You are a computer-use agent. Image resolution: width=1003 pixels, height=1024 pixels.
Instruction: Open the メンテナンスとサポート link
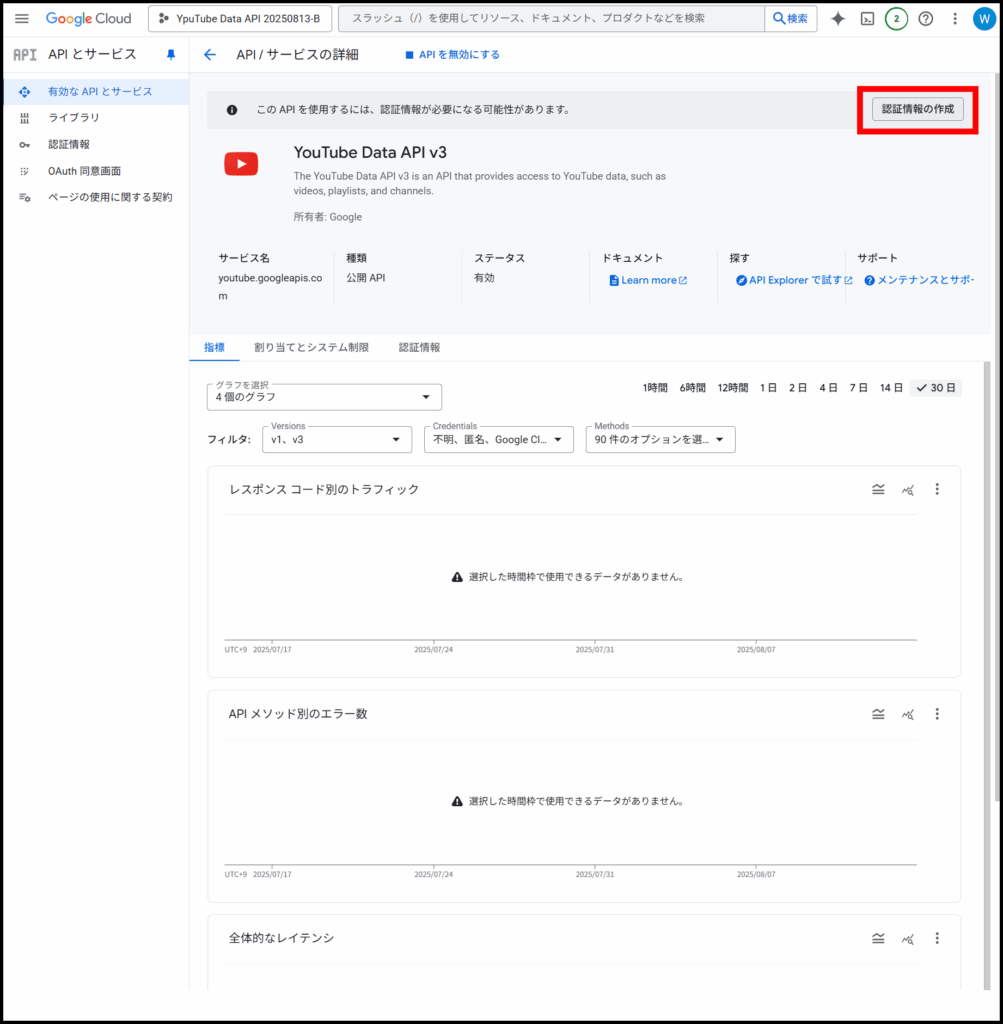(919, 280)
